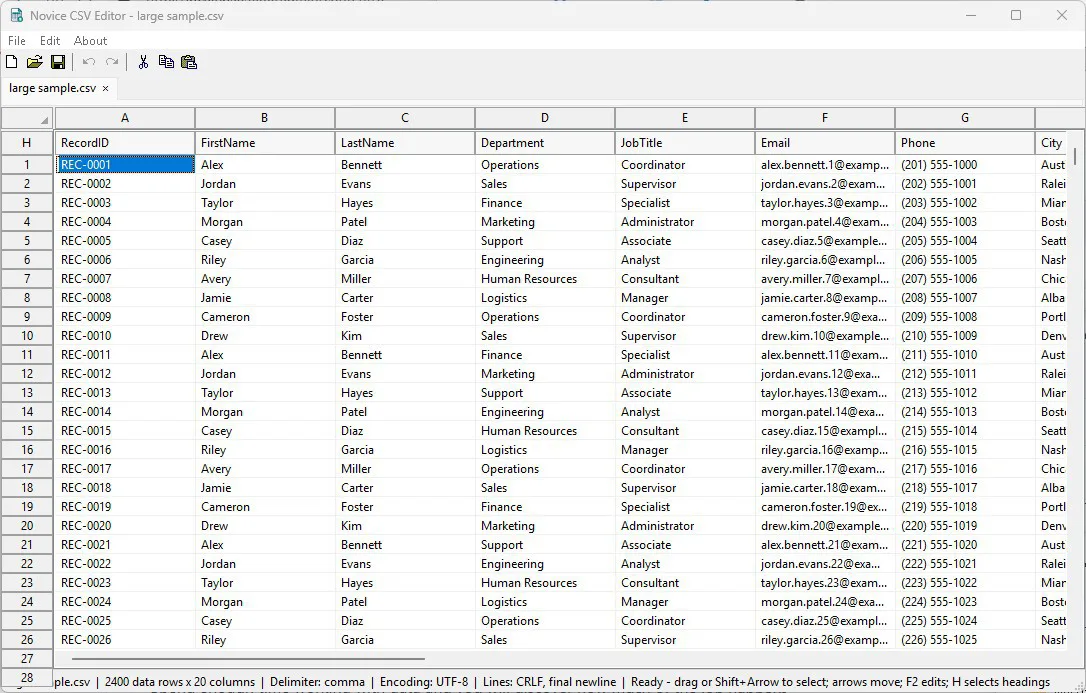Select column G header
This screenshot has height=693, width=1086.
pos(965,118)
